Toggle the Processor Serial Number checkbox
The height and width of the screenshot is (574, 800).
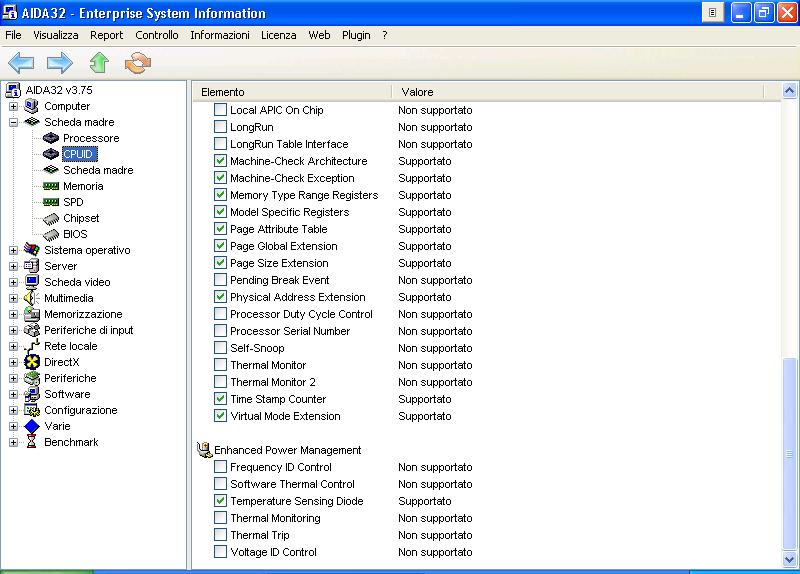[220, 331]
